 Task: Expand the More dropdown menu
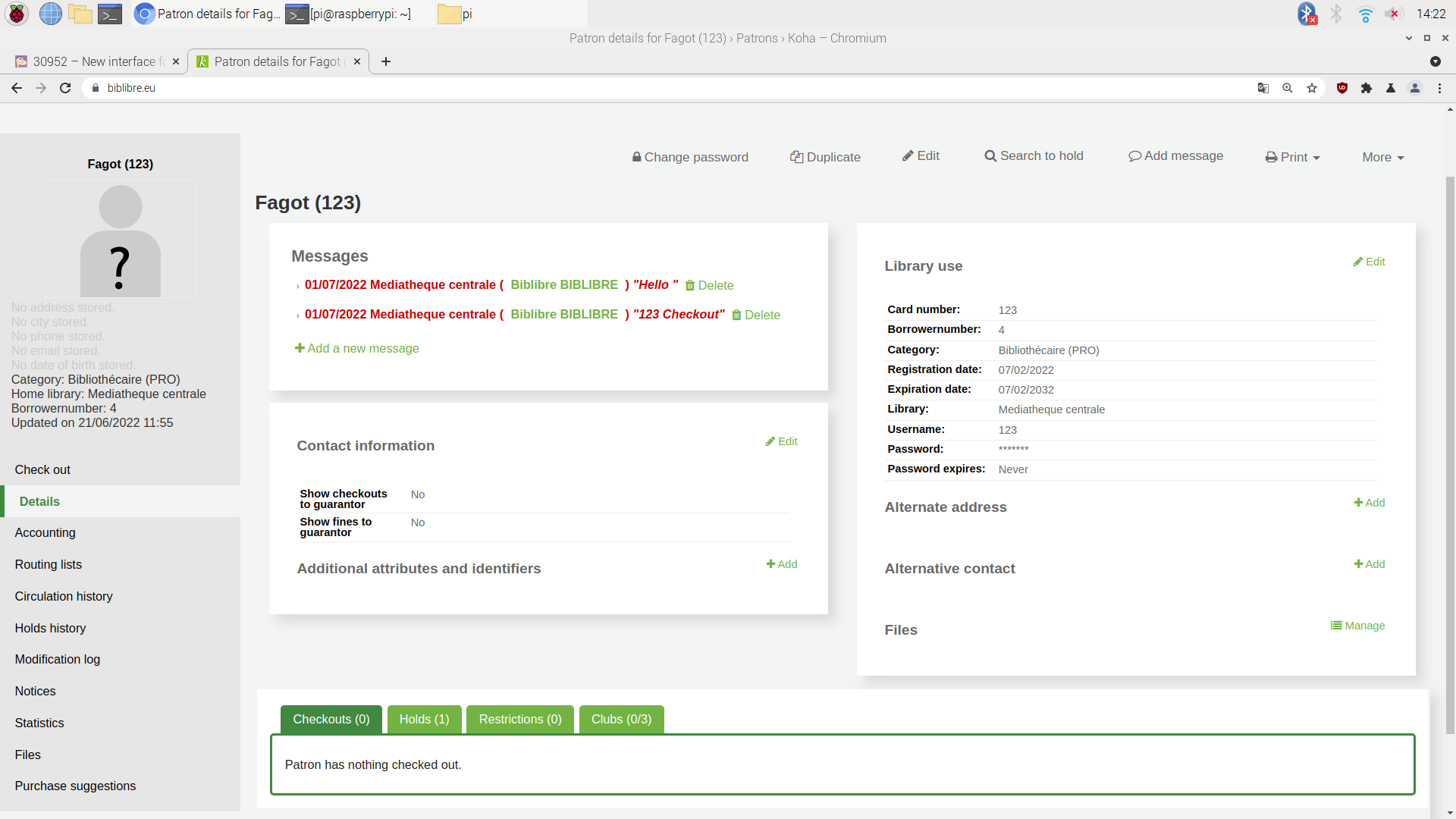tap(1382, 157)
